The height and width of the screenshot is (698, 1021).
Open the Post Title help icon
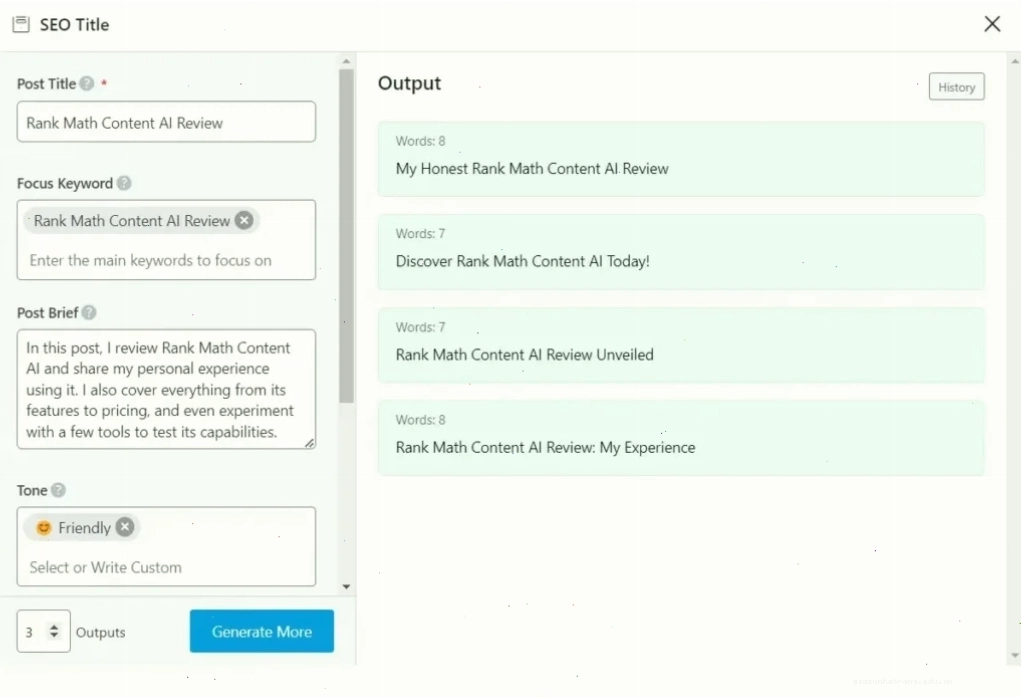coord(87,83)
